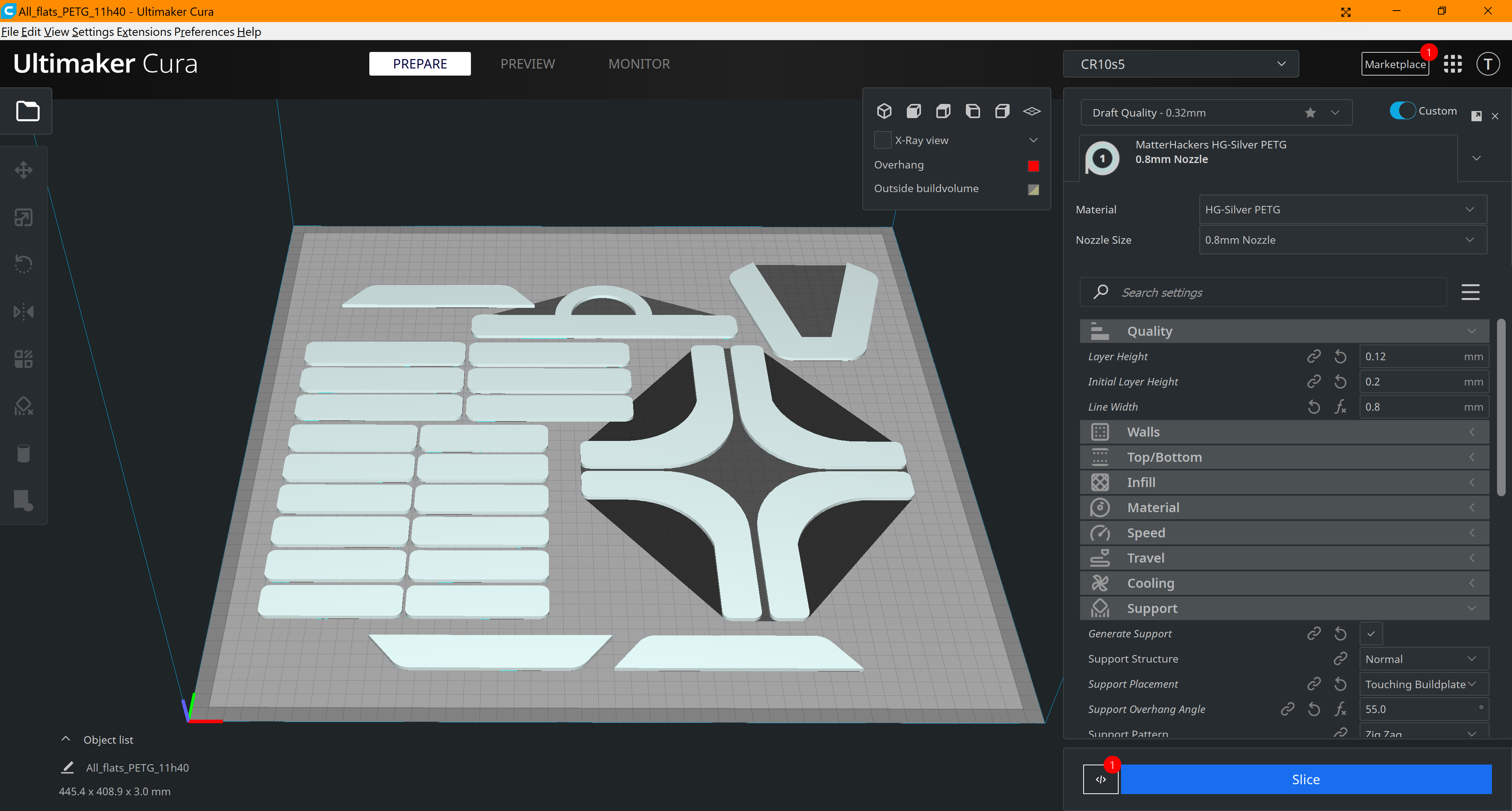Open account avatar T menu
The height and width of the screenshot is (811, 1512).
(x=1488, y=64)
